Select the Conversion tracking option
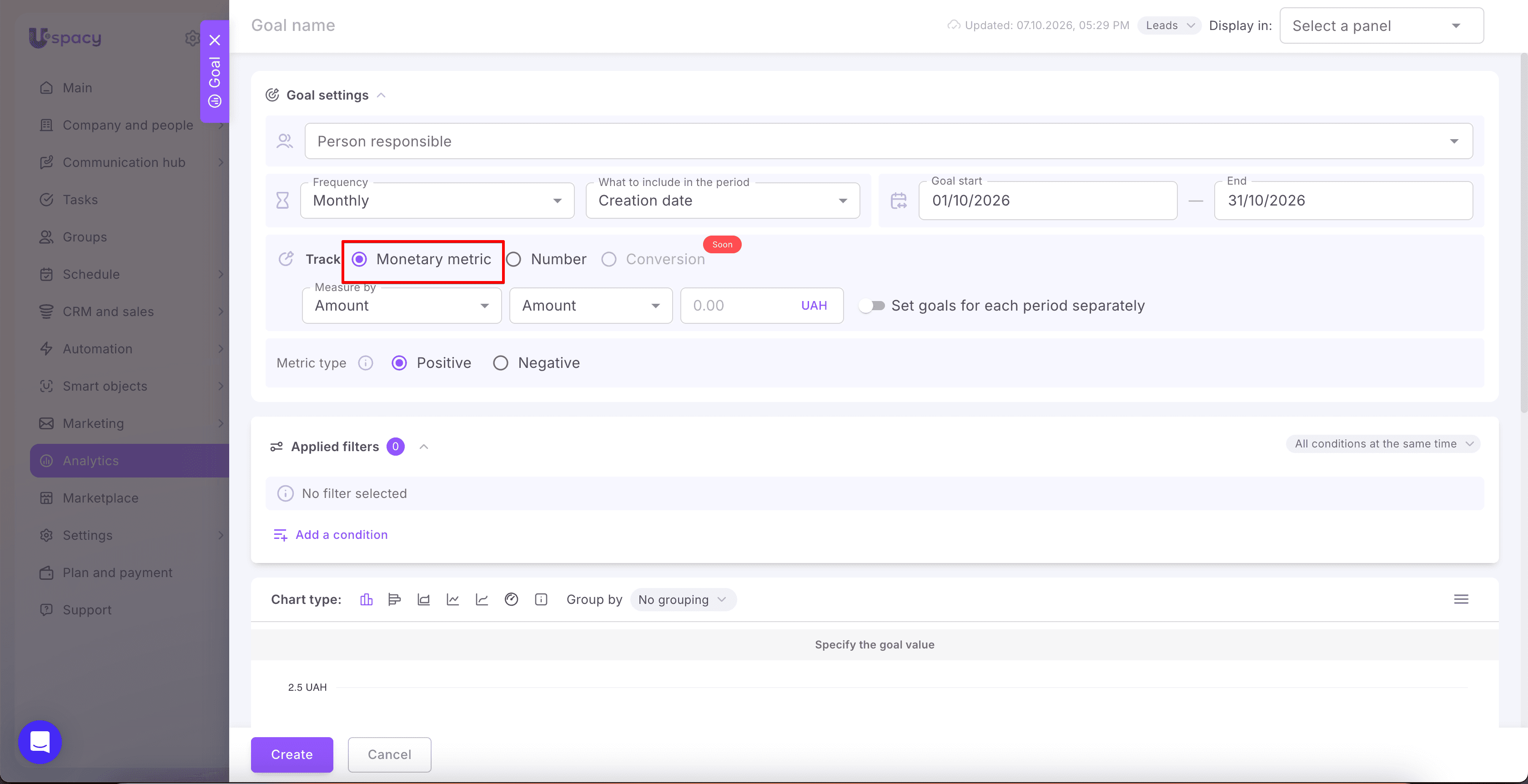This screenshot has height=784, width=1528. 608,259
